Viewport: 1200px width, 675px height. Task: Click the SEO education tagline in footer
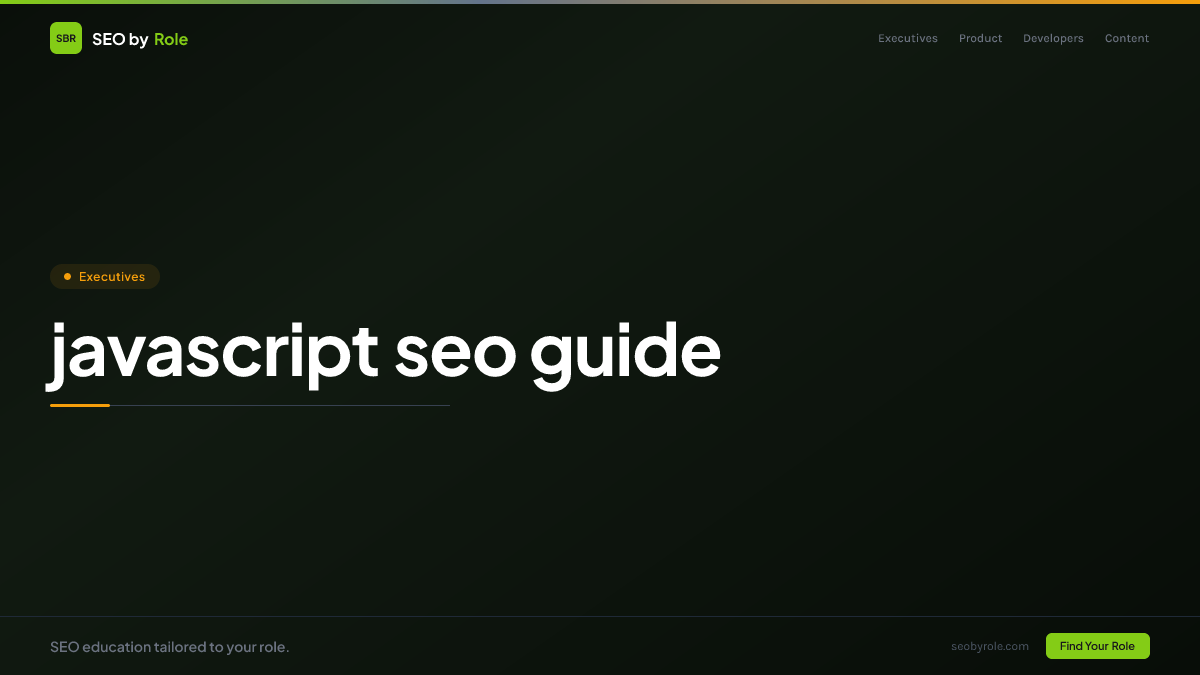(169, 647)
